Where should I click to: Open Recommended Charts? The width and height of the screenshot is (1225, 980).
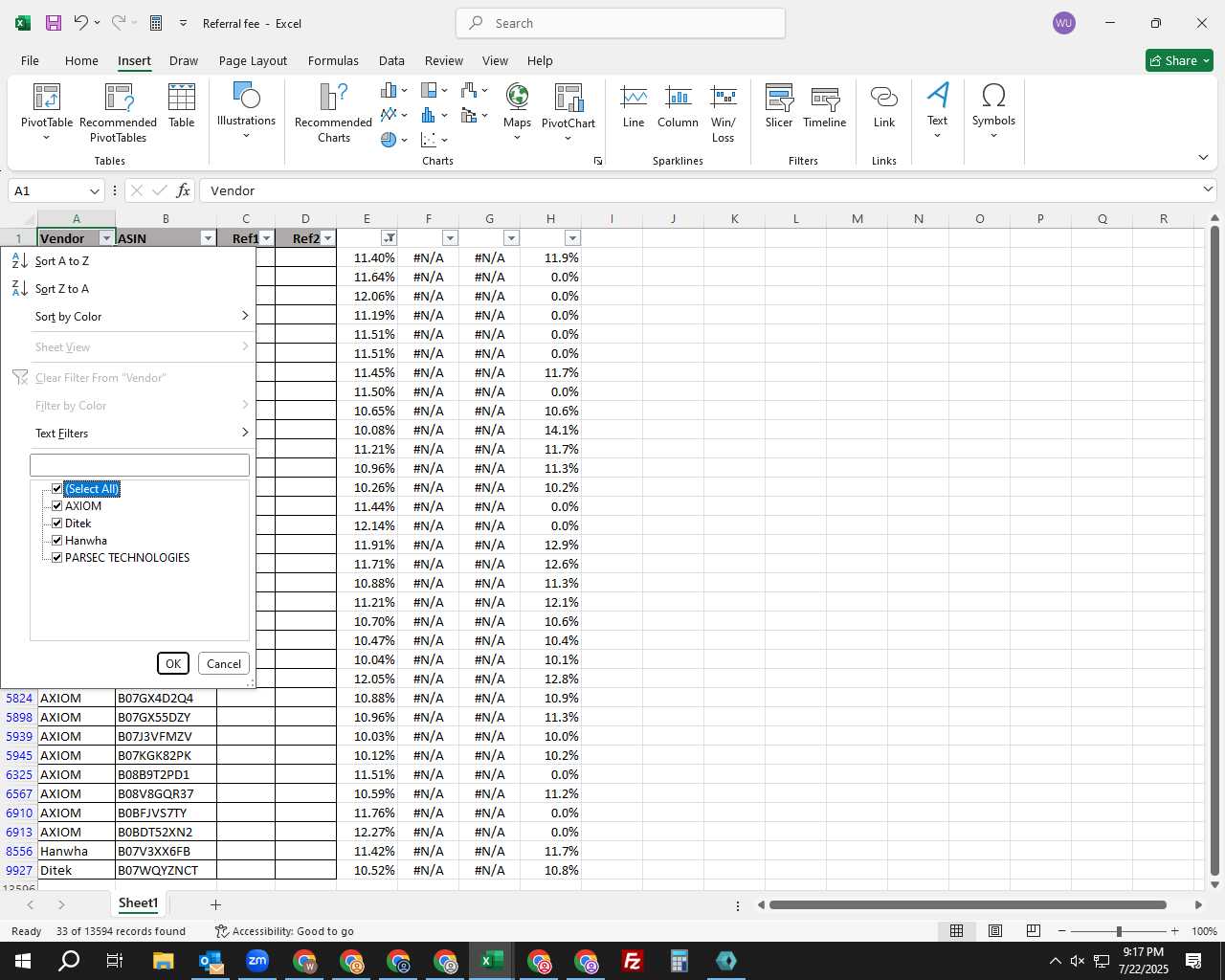(x=333, y=112)
